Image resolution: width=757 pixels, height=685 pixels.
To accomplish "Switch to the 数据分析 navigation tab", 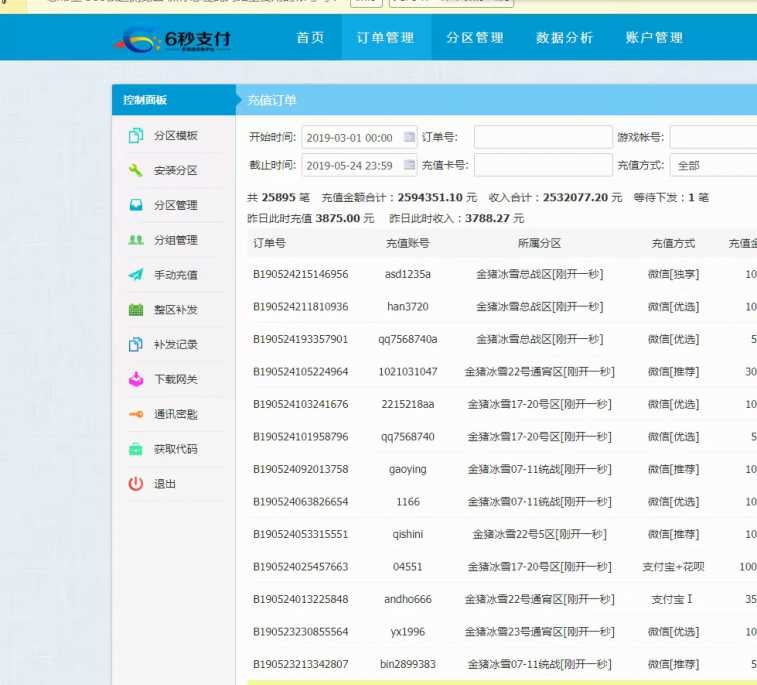I will (x=564, y=38).
